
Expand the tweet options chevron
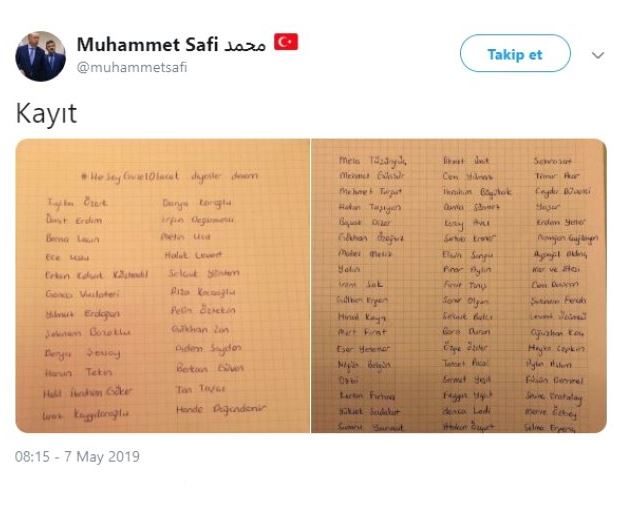point(598,55)
